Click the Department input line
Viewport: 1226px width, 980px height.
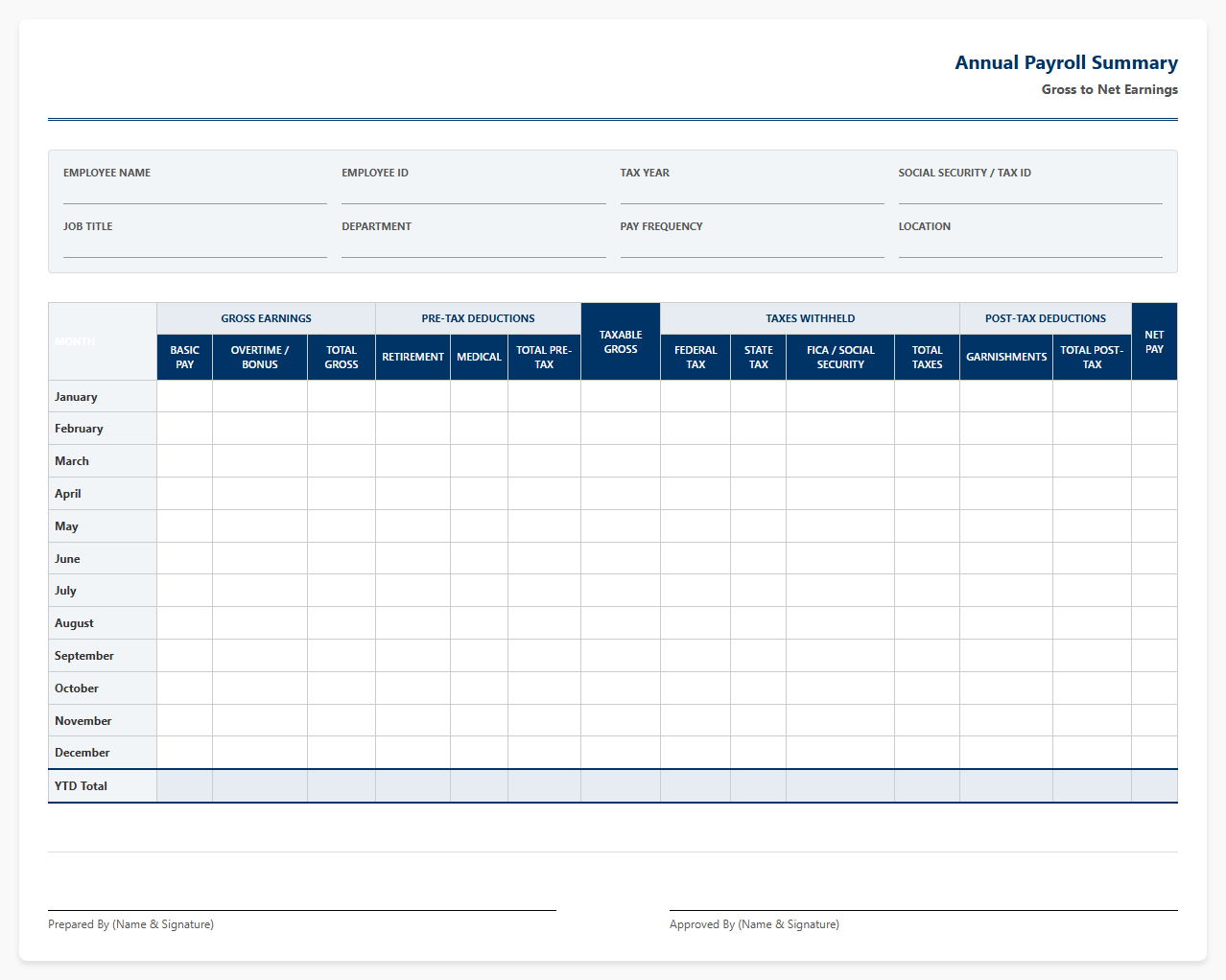pos(473,248)
